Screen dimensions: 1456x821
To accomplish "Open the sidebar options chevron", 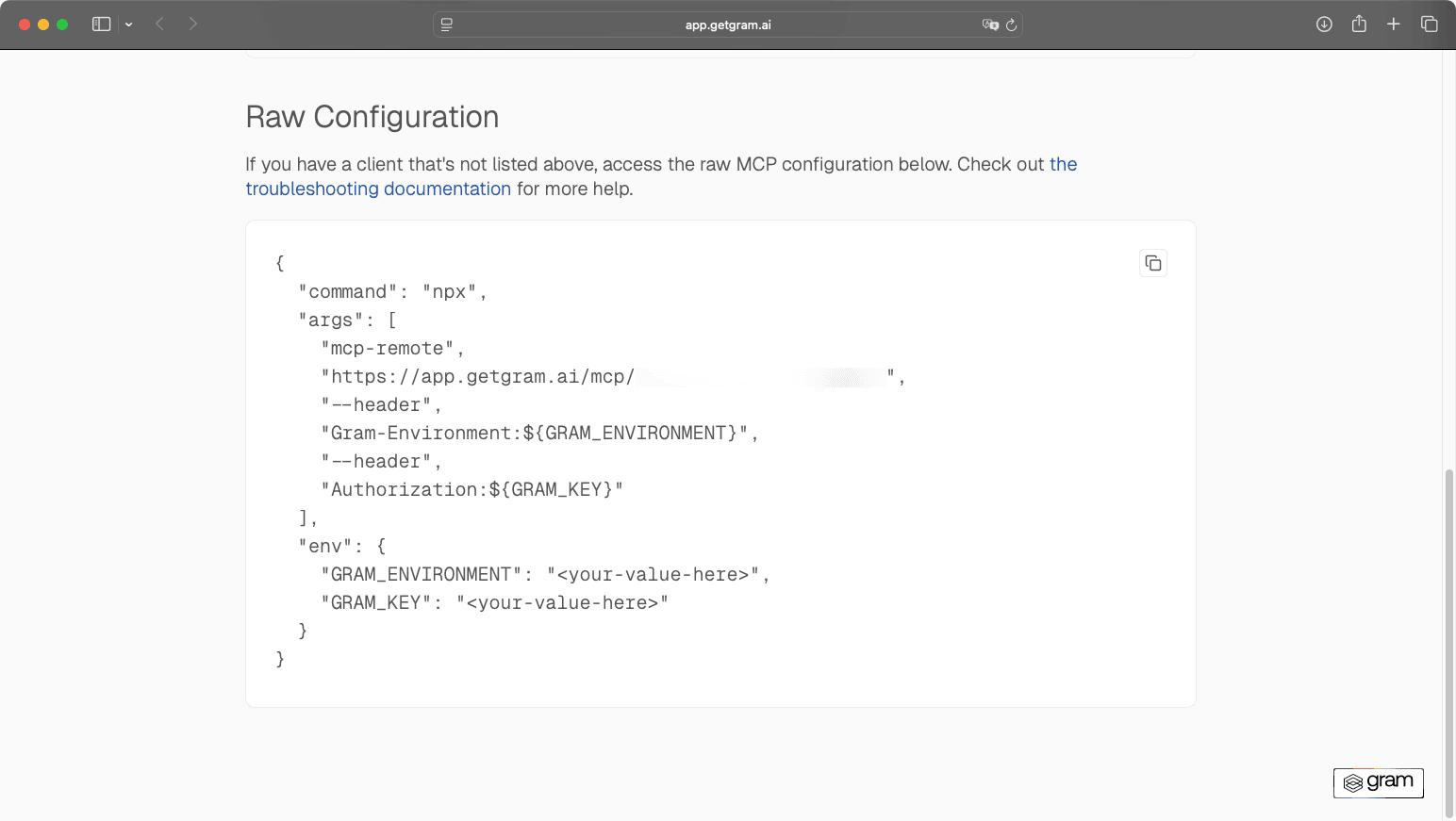I will [x=129, y=24].
